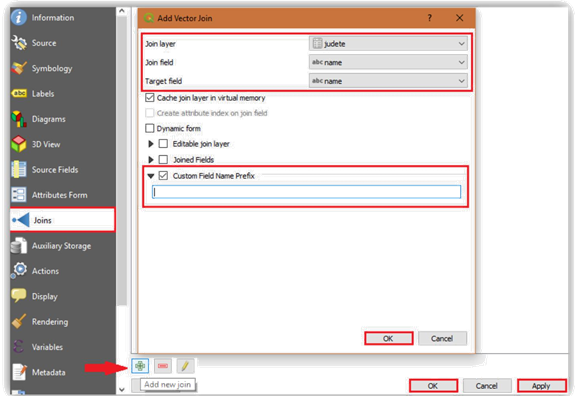Click the Attributes Form icon
The width and height of the screenshot is (575, 396).
coord(18,195)
